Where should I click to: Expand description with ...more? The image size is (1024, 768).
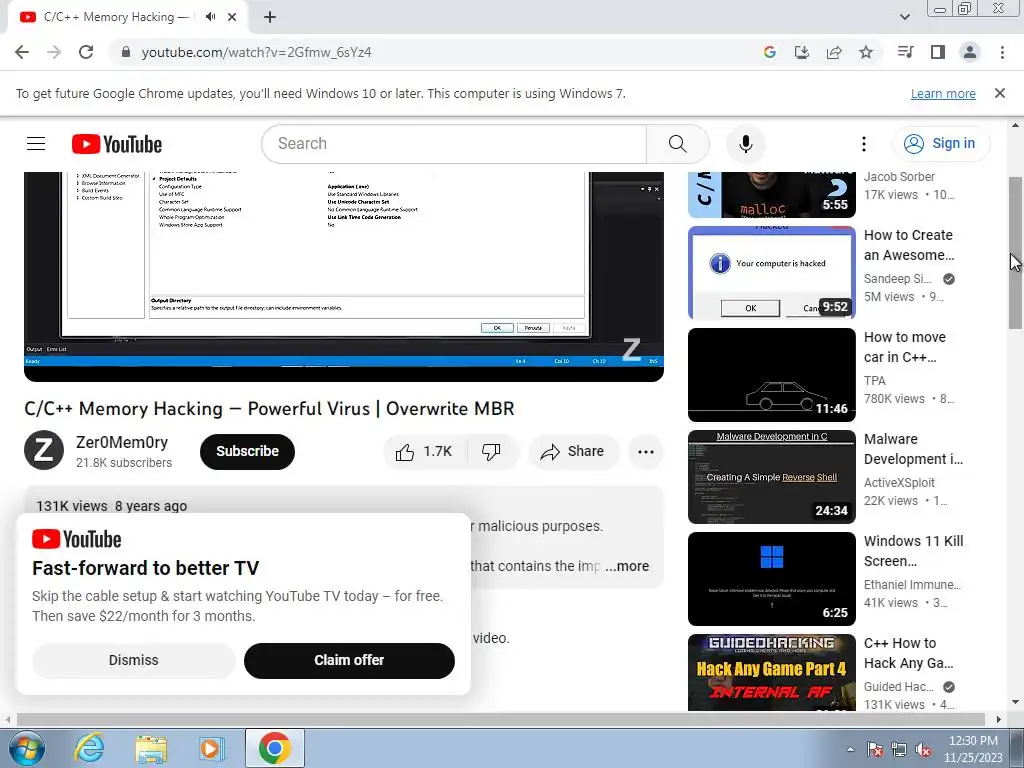coord(627,566)
